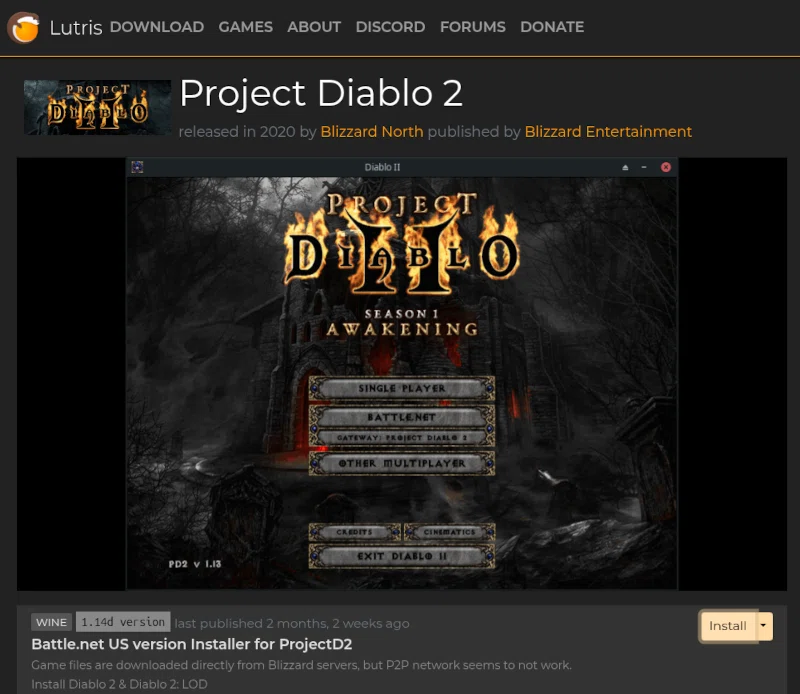Click the Project Diablo 2 banner thumbnail
The width and height of the screenshot is (800, 694).
97,107
